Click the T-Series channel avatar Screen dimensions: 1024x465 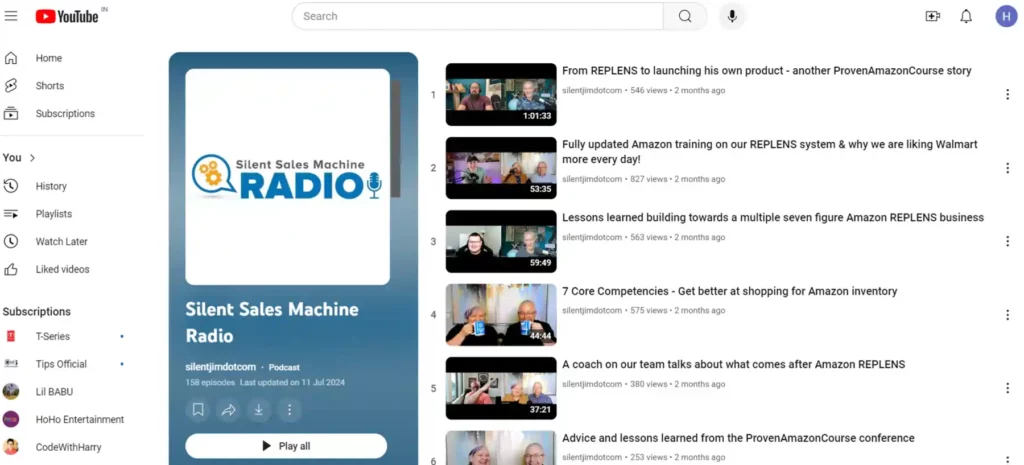(x=11, y=336)
